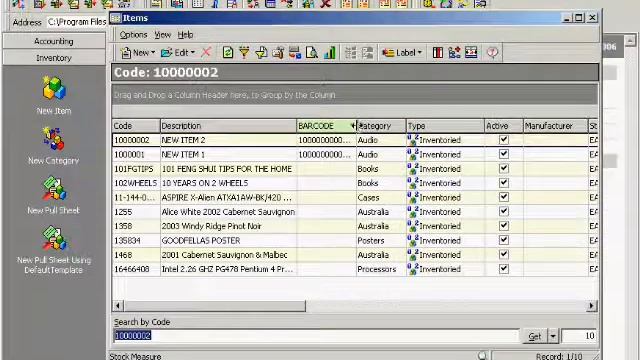
Task: Click the New Item sidebar icon
Action: [54, 88]
